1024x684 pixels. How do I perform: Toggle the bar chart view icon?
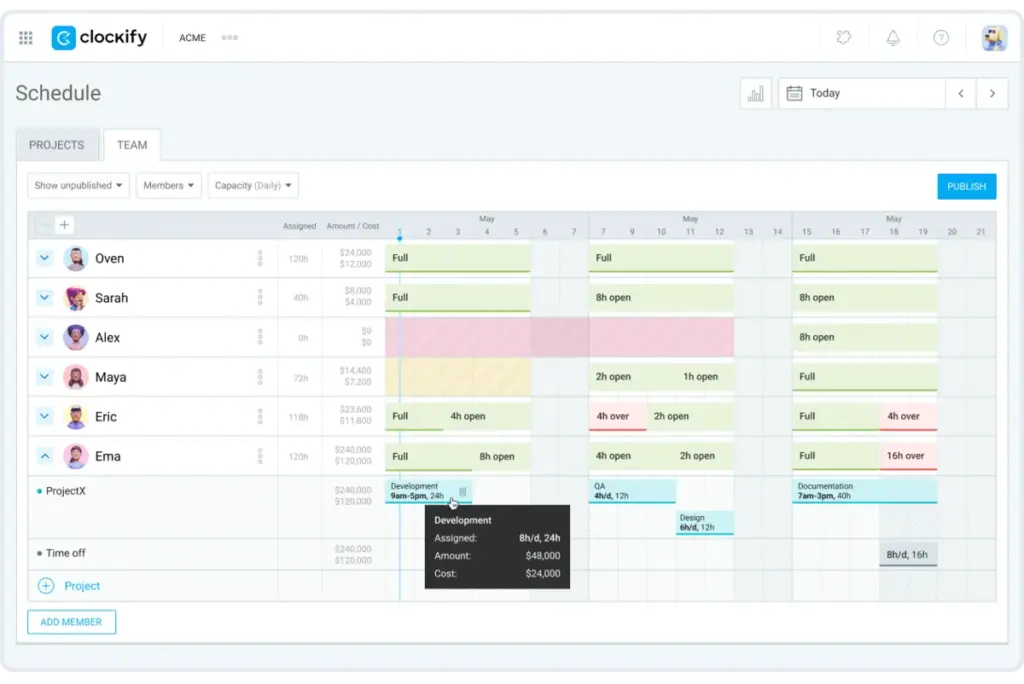756,94
